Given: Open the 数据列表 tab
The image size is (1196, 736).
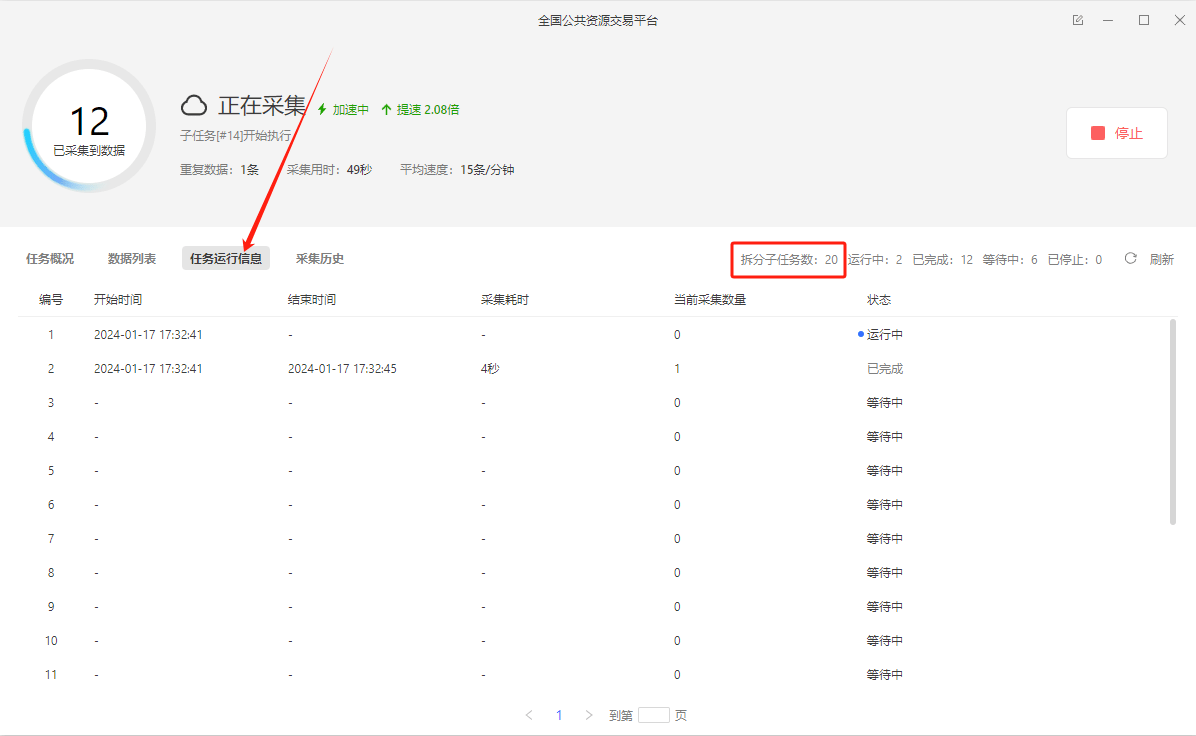Looking at the screenshot, I should [x=132, y=259].
